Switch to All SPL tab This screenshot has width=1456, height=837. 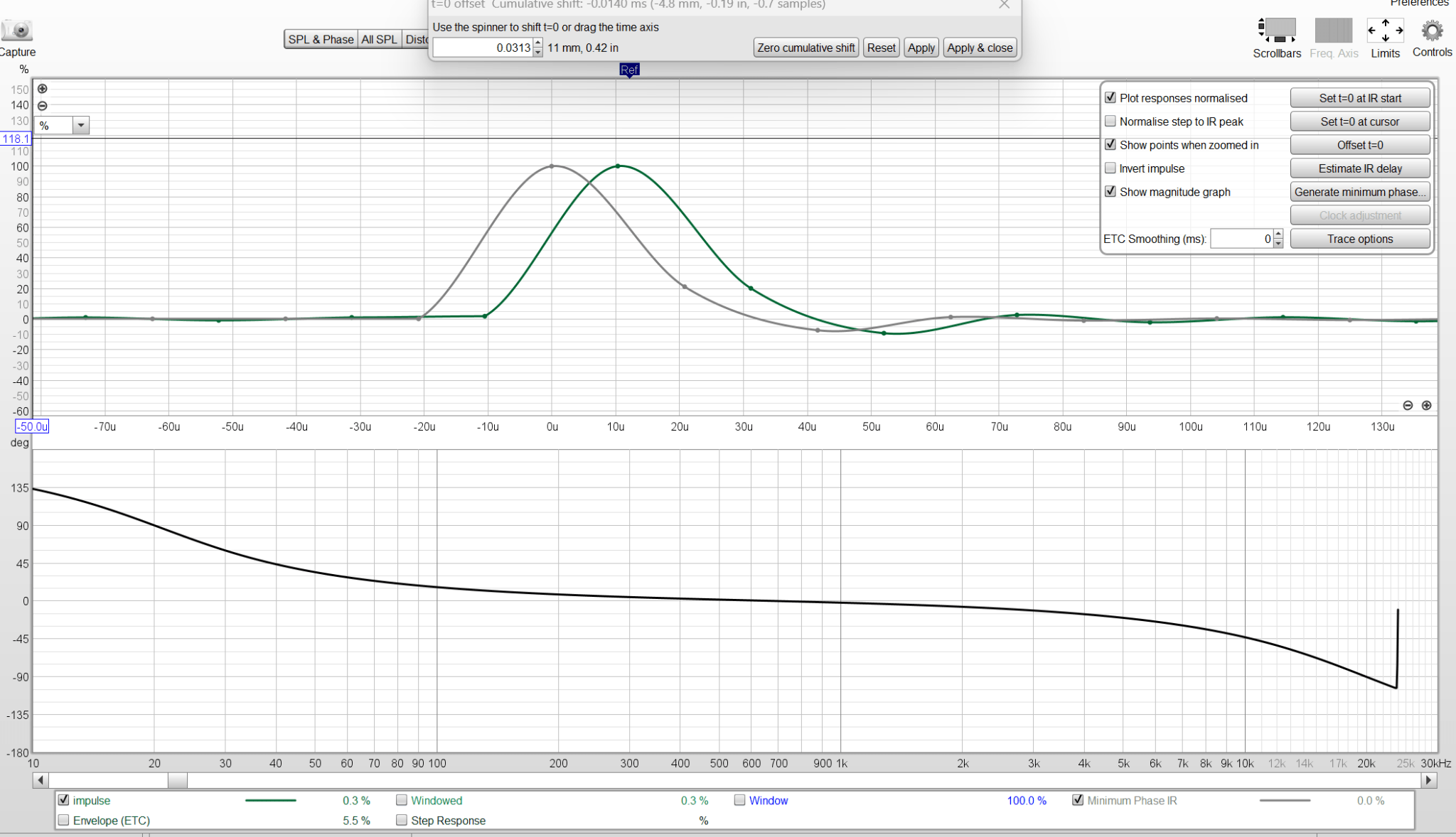[379, 39]
